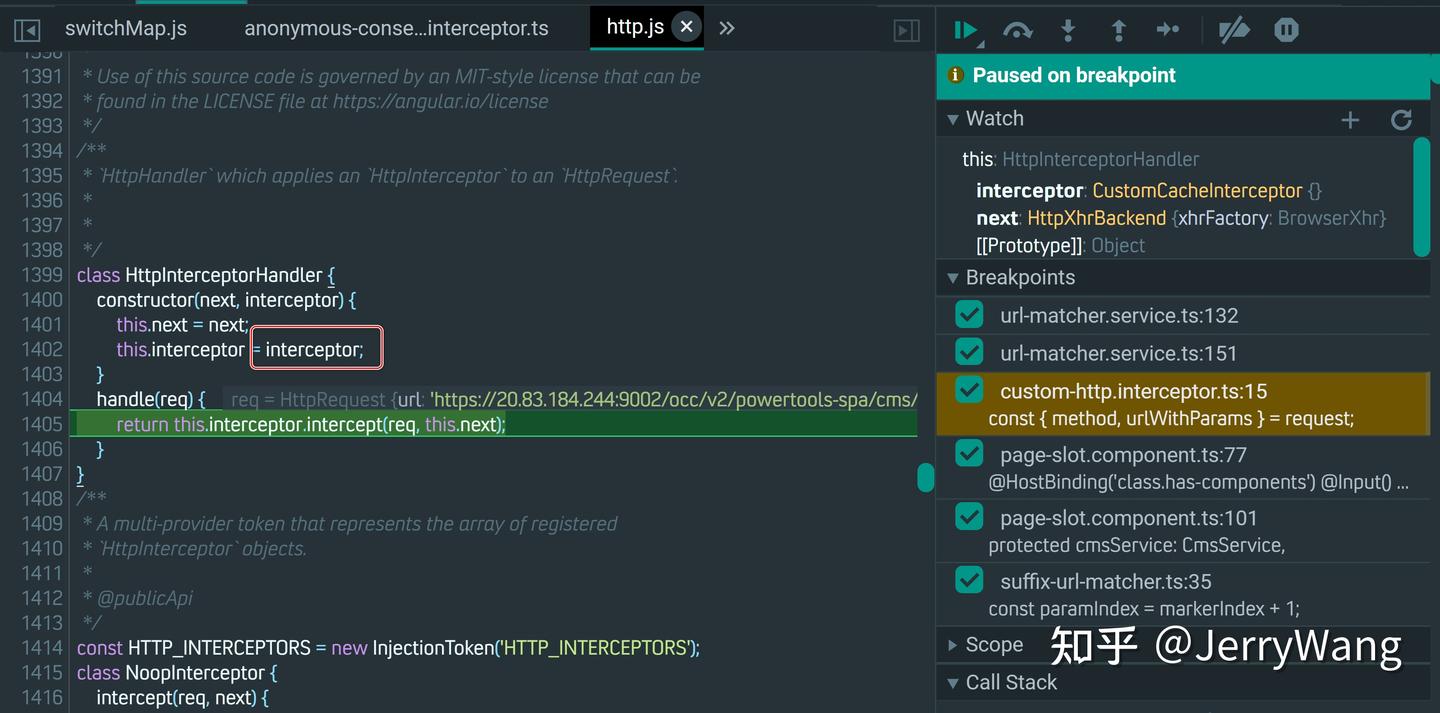Click the Step icon in debugger toolbar
This screenshot has width=1440, height=713.
click(x=1168, y=30)
